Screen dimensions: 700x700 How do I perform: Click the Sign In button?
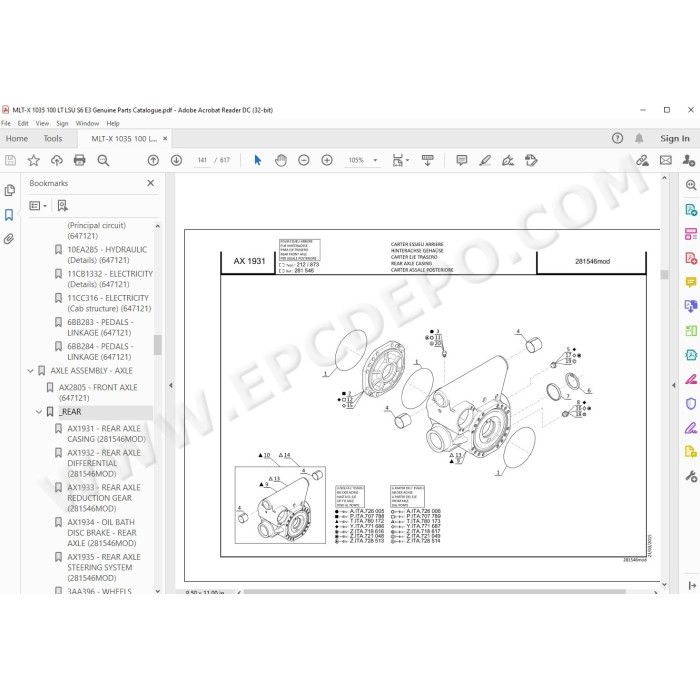[675, 138]
